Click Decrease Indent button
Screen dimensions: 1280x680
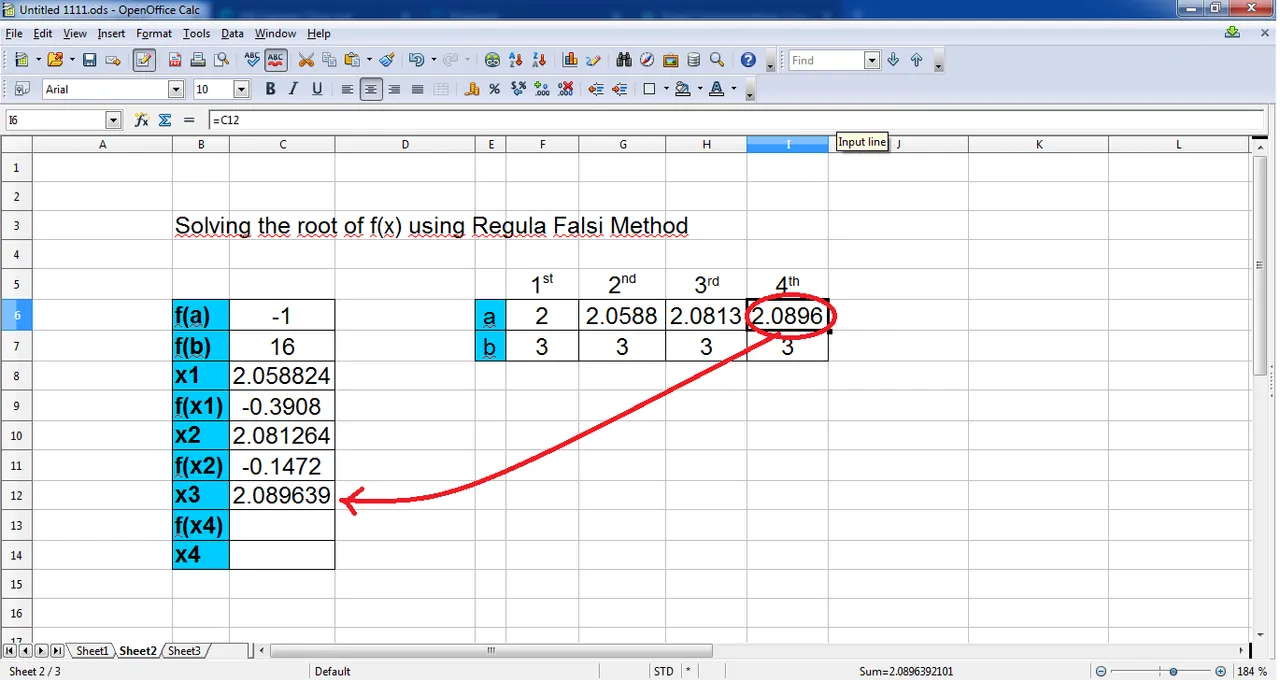[596, 89]
